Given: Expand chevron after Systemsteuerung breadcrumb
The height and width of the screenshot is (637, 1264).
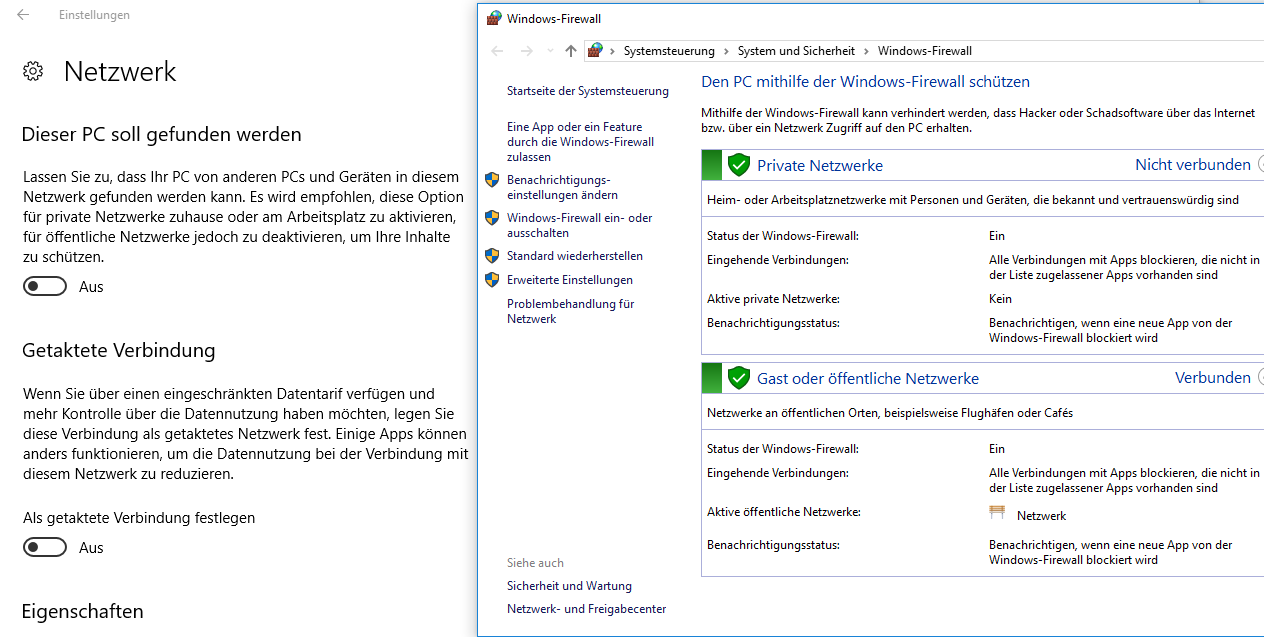Looking at the screenshot, I should 727,51.
